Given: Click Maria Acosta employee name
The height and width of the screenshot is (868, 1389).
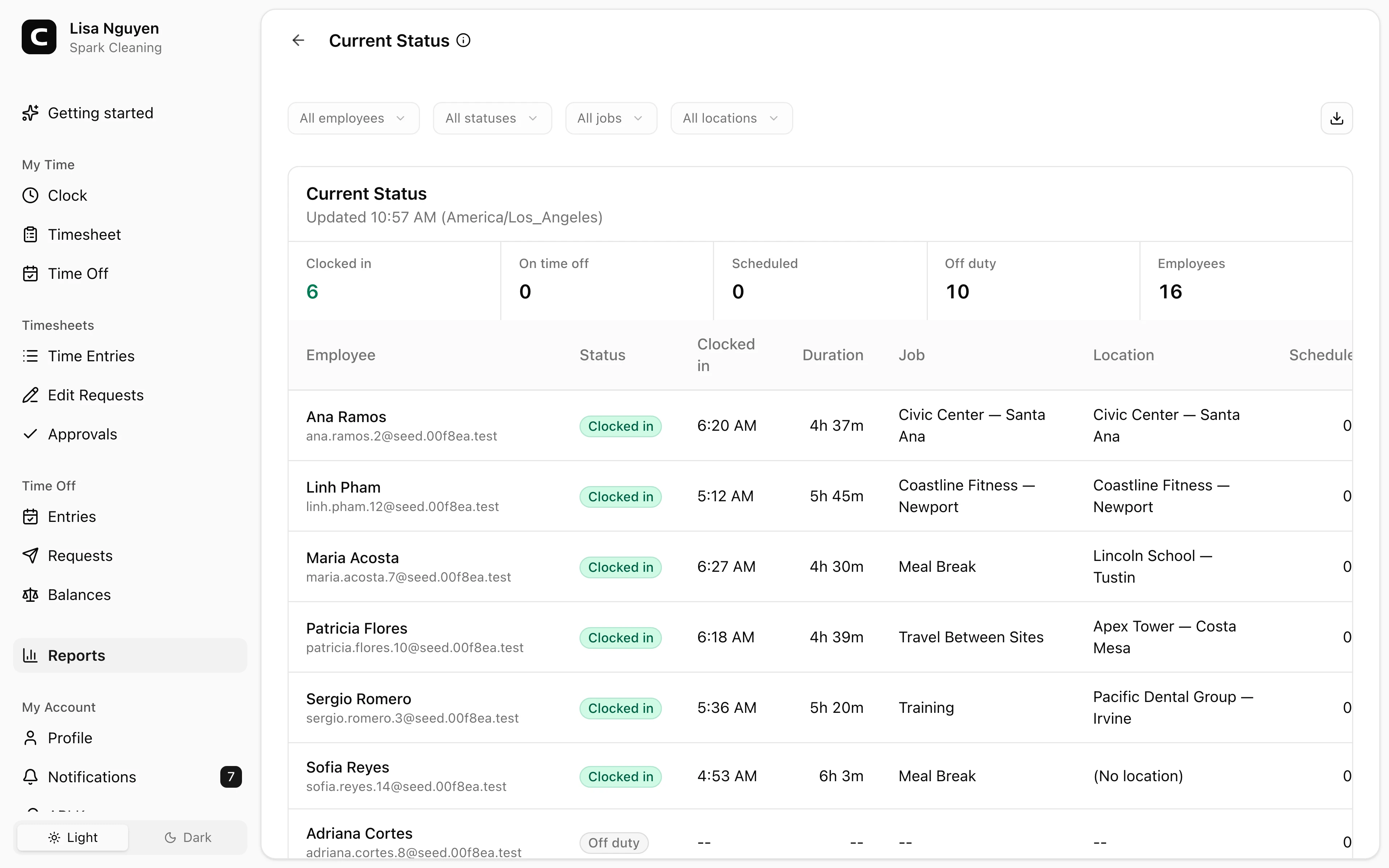Looking at the screenshot, I should coord(352,558).
